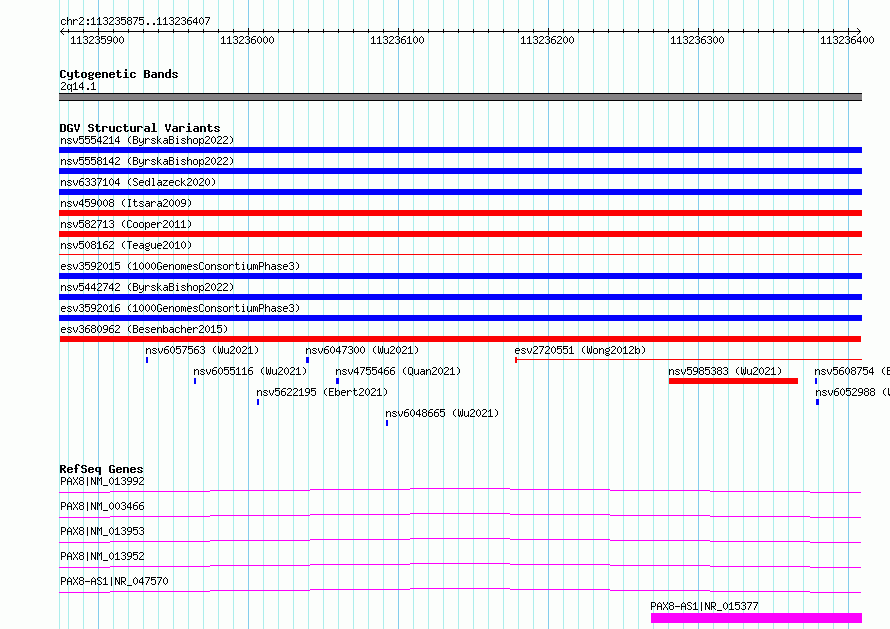The image size is (890, 629).
Task: Click ruler position 113236100
Action: coord(397,40)
